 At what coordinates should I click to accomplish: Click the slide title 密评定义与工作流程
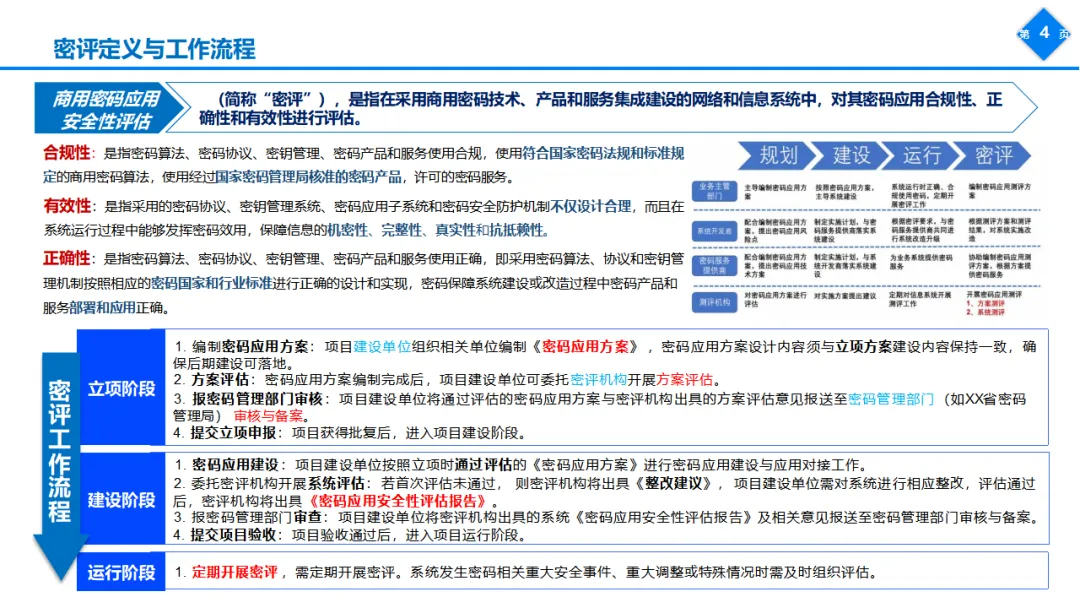pos(154,49)
